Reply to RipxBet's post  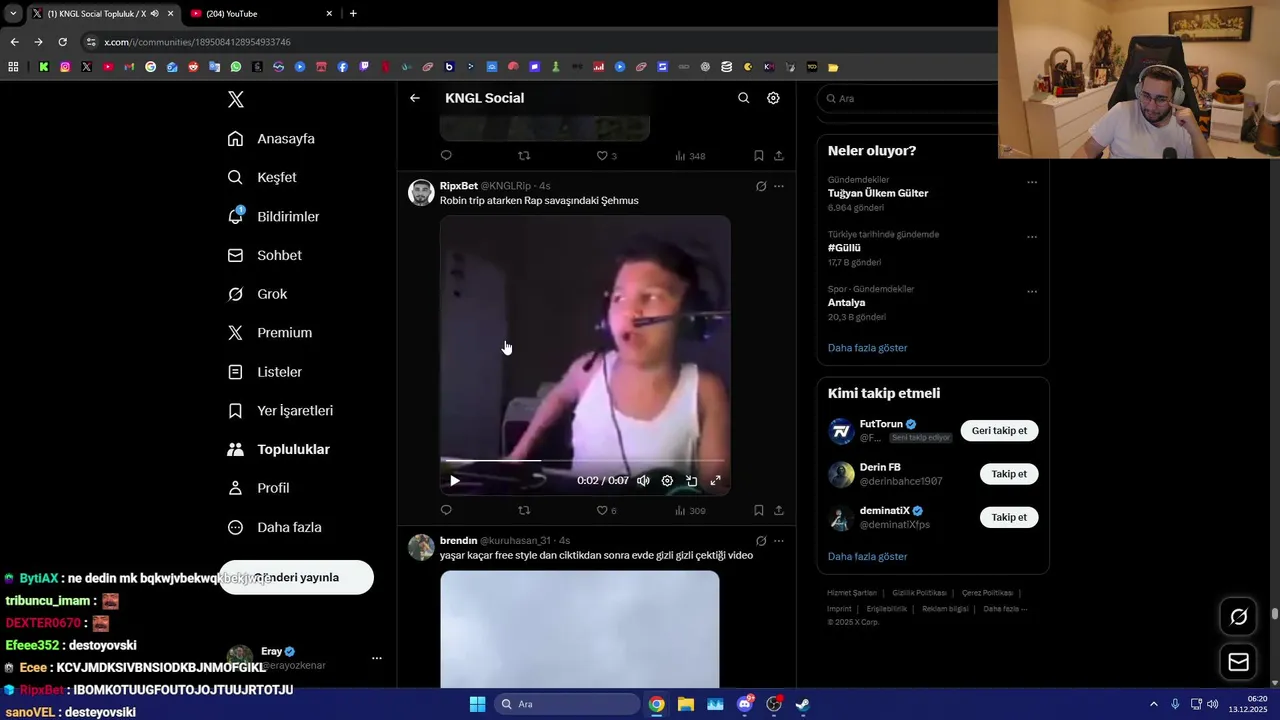tap(446, 510)
